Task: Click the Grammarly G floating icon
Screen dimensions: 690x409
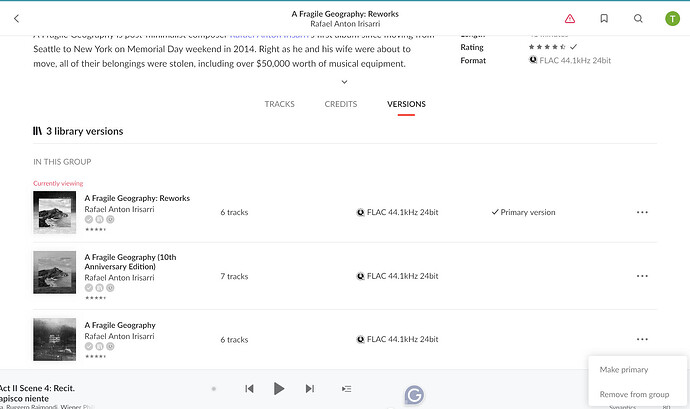Action: tap(413, 396)
